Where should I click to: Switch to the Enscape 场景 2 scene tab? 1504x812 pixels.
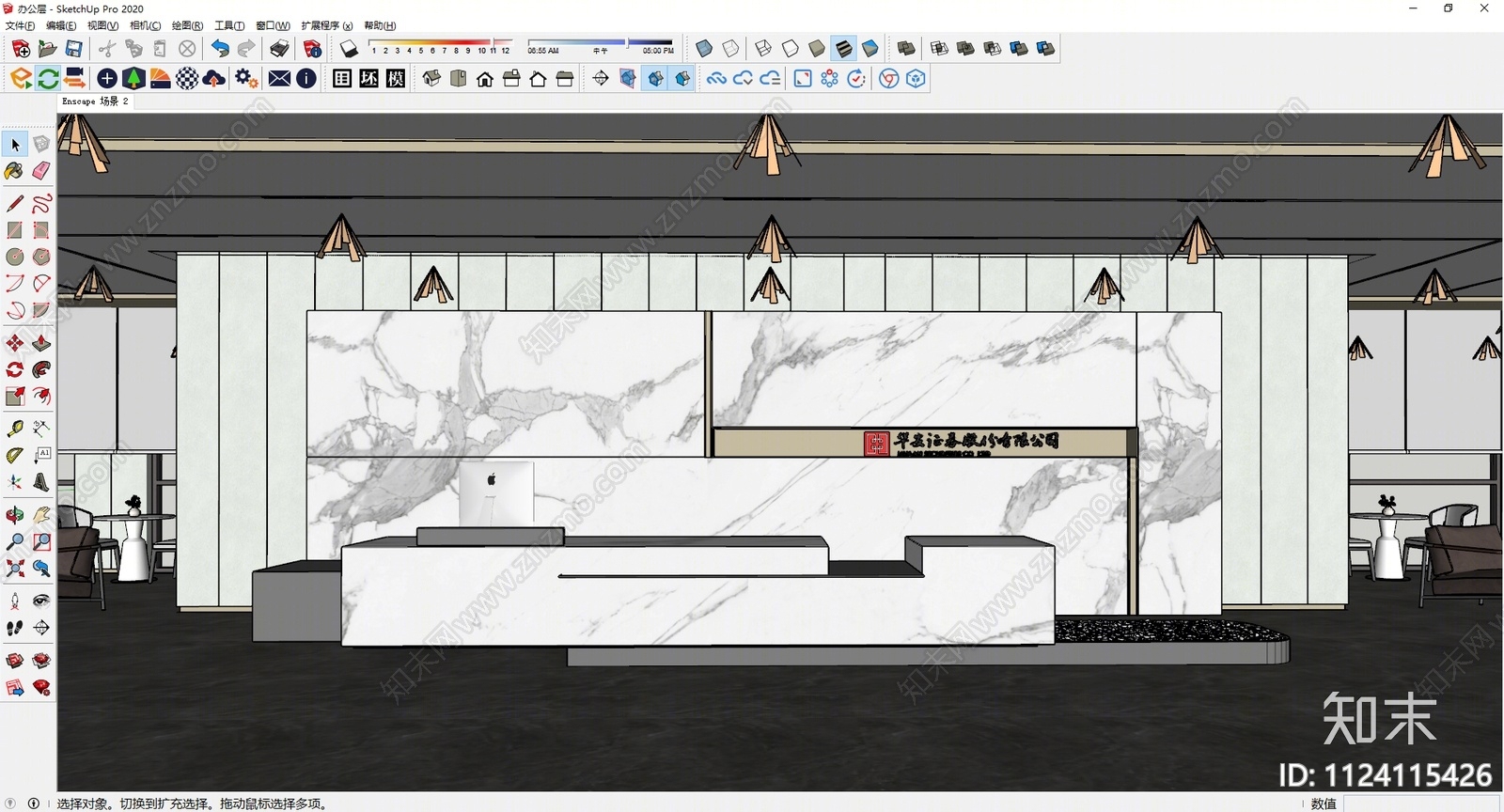click(x=95, y=101)
